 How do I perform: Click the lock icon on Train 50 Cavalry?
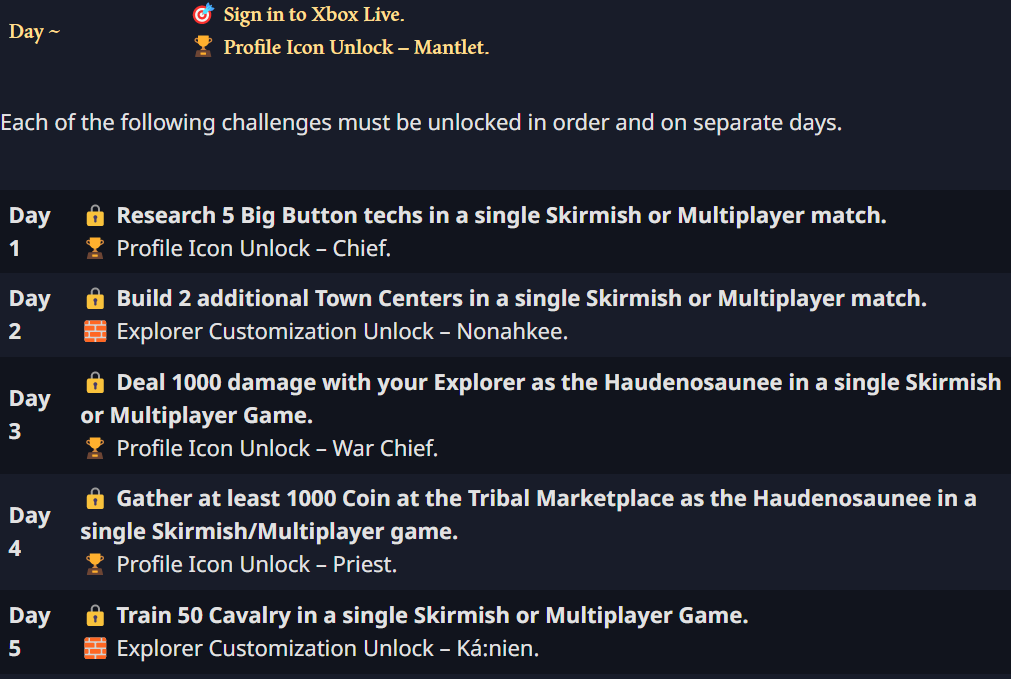(x=95, y=616)
